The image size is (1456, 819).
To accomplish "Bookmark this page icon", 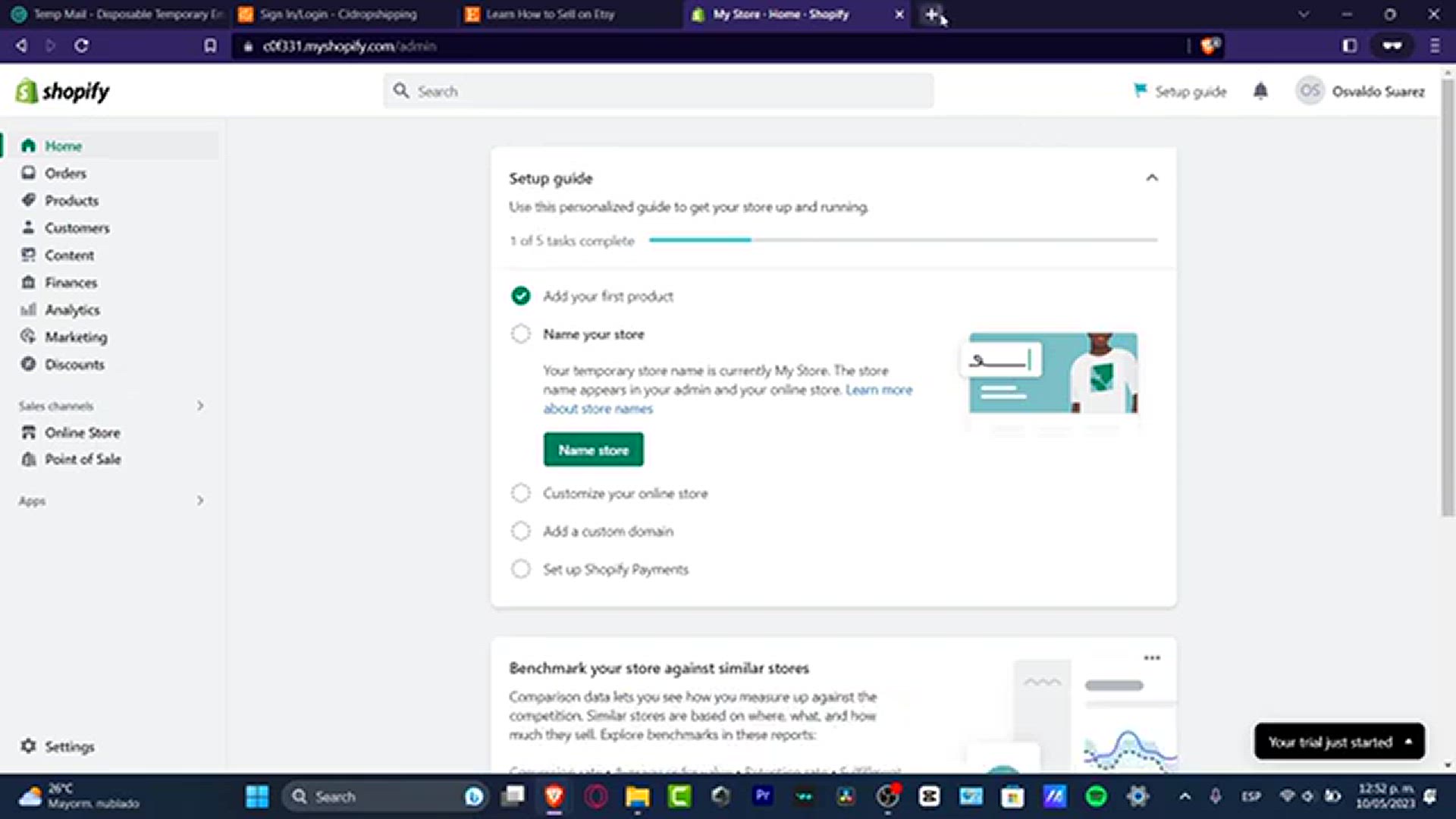I will pyautogui.click(x=210, y=45).
